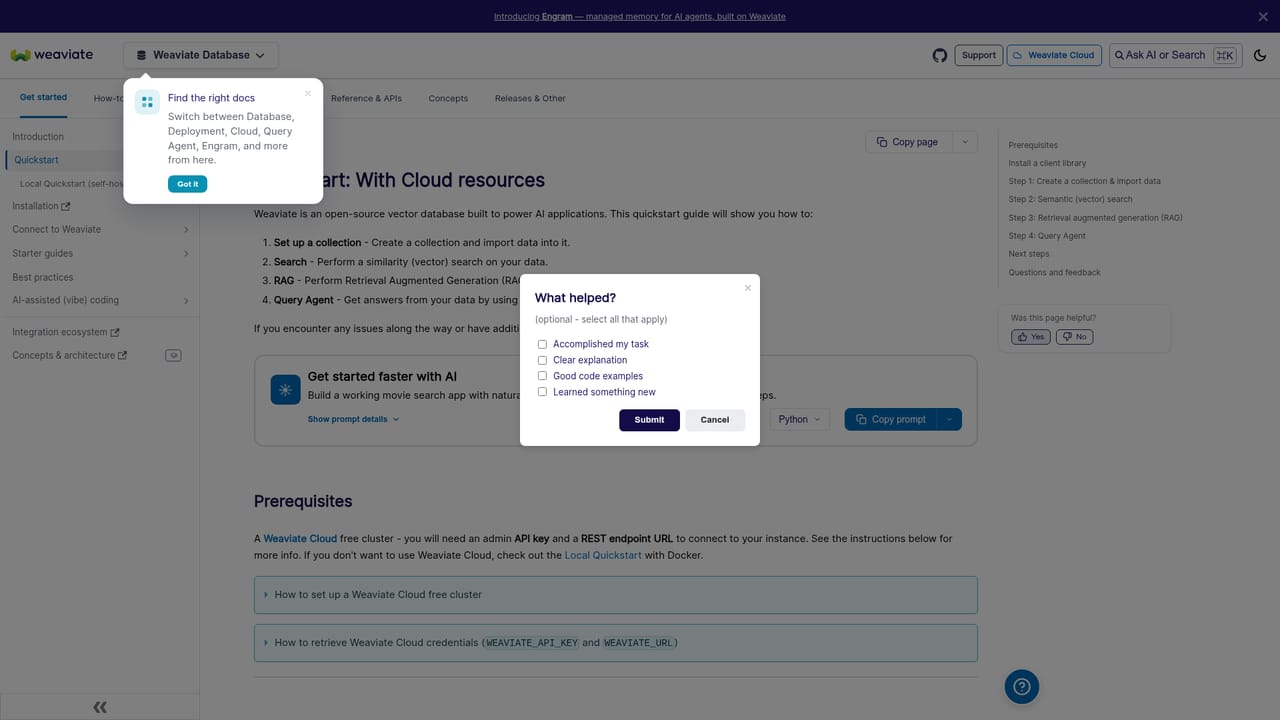Click the icon beside Concepts & architecture
The width and height of the screenshot is (1280, 720).
(173, 355)
